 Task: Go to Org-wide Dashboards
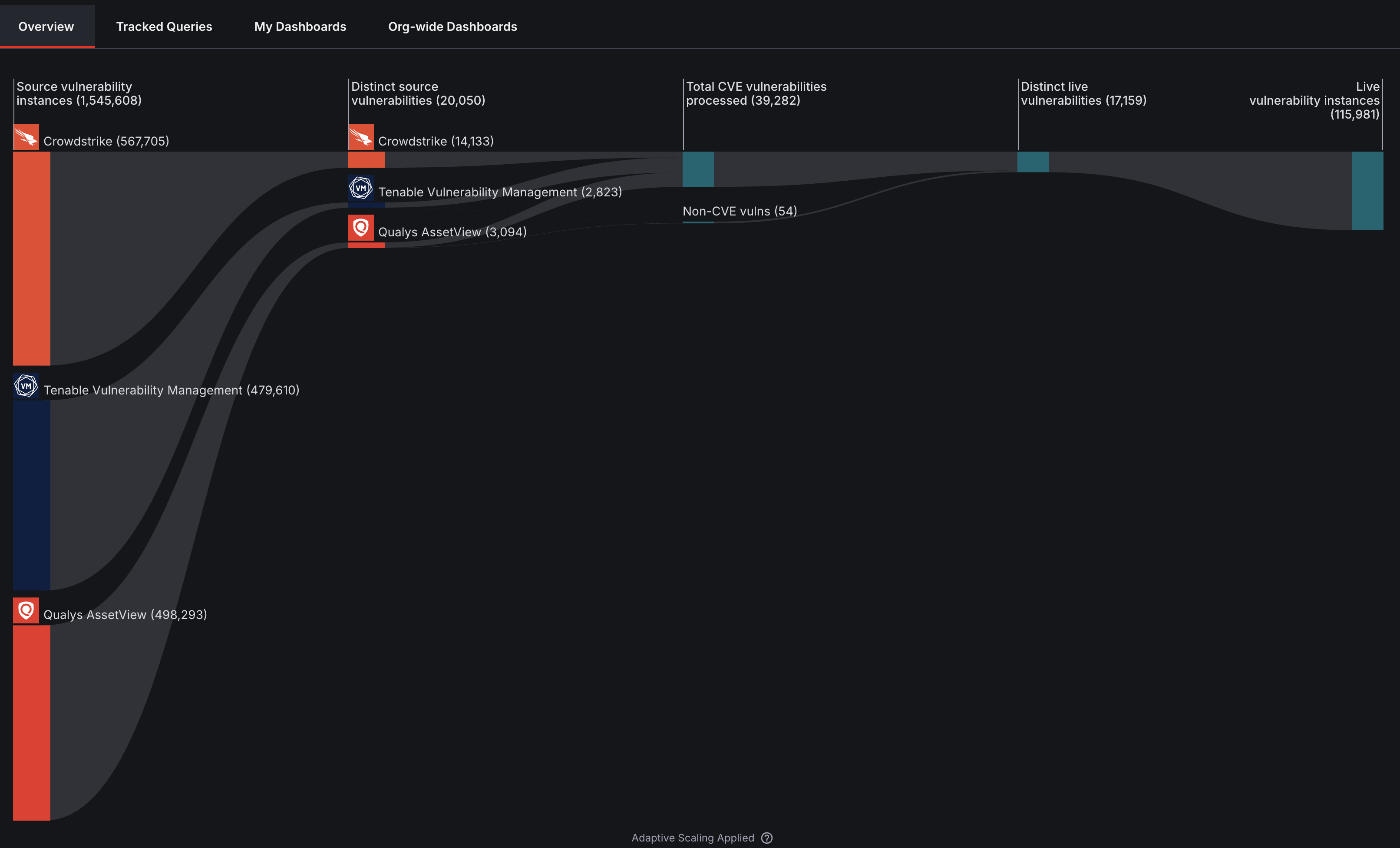tap(452, 26)
